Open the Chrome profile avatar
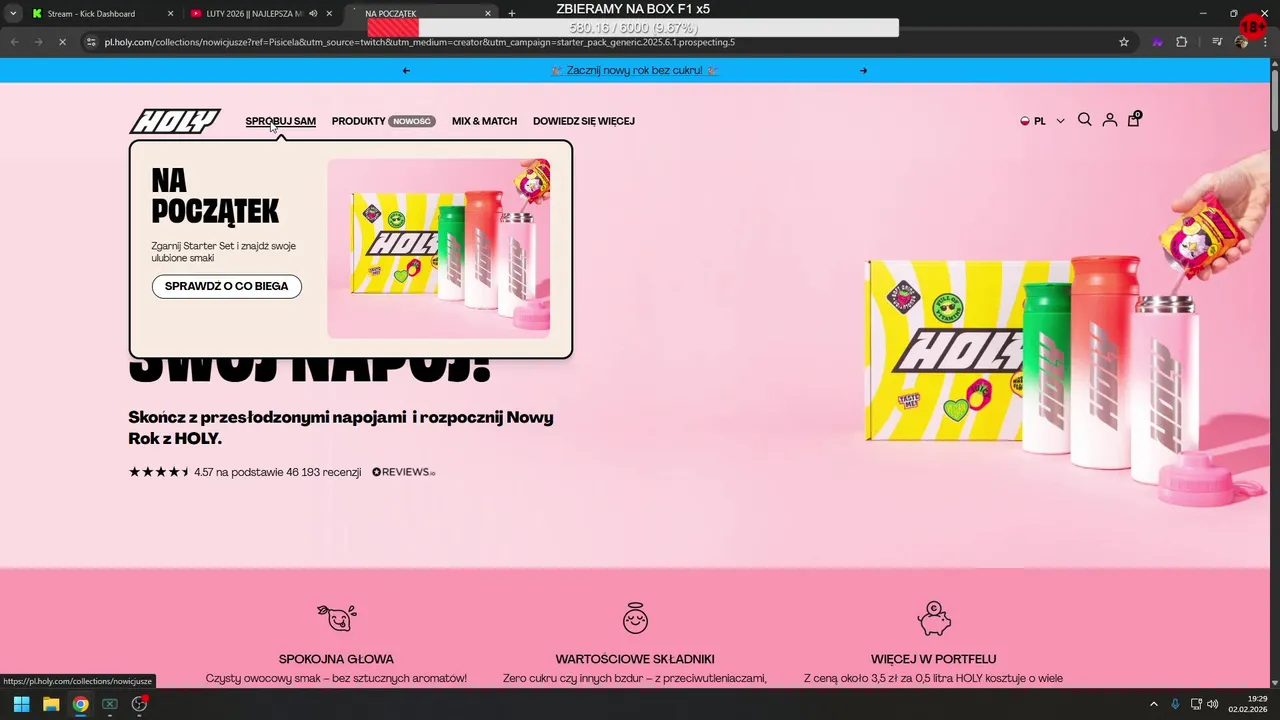1280x720 pixels. (x=1241, y=42)
